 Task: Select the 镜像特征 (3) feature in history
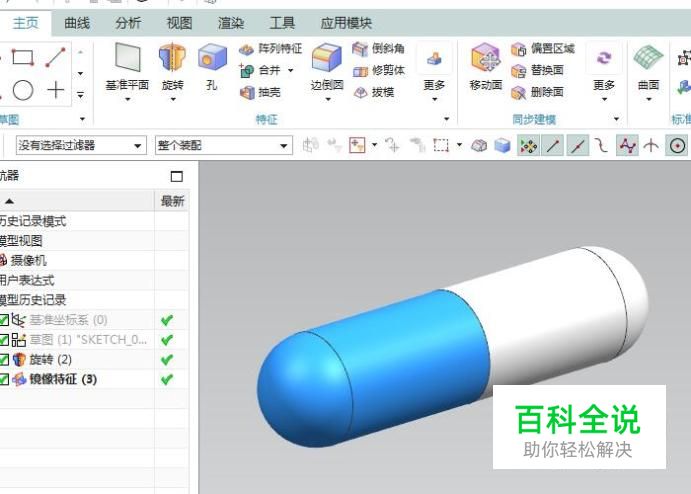tap(63, 379)
